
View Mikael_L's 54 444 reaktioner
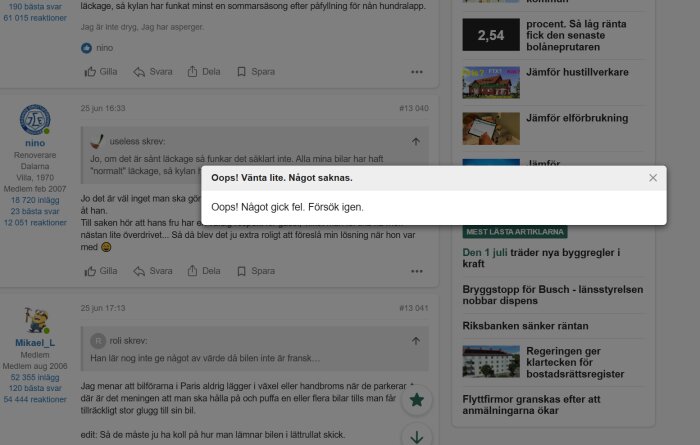click(35, 399)
